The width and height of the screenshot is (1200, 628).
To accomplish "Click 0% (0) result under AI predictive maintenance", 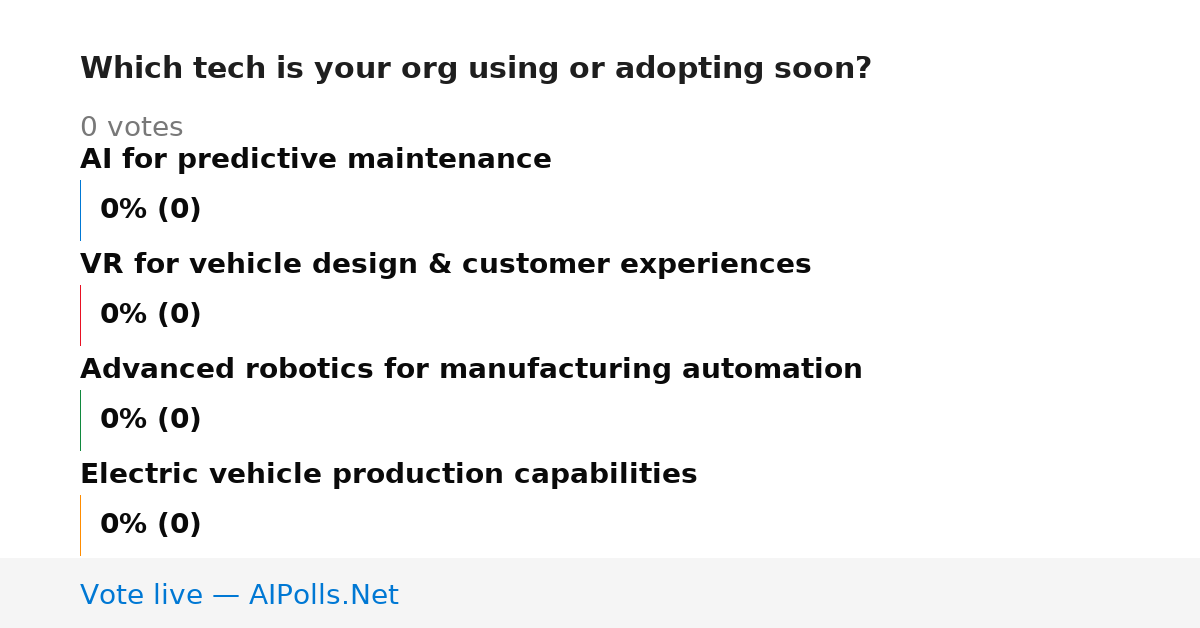I will (x=151, y=210).
